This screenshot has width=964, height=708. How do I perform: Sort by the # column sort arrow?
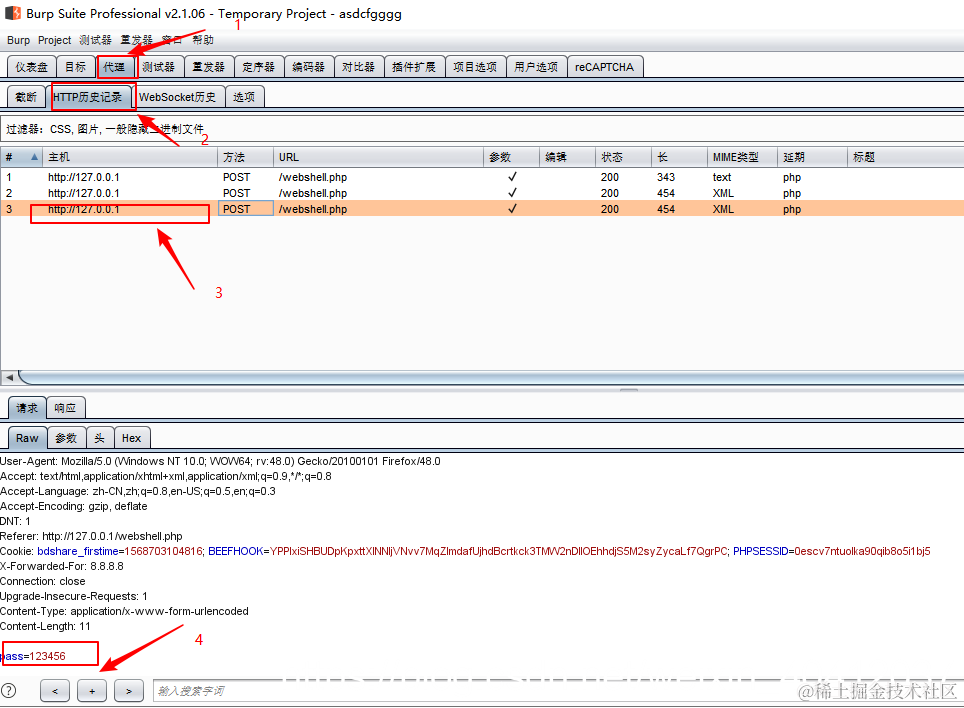coord(34,157)
